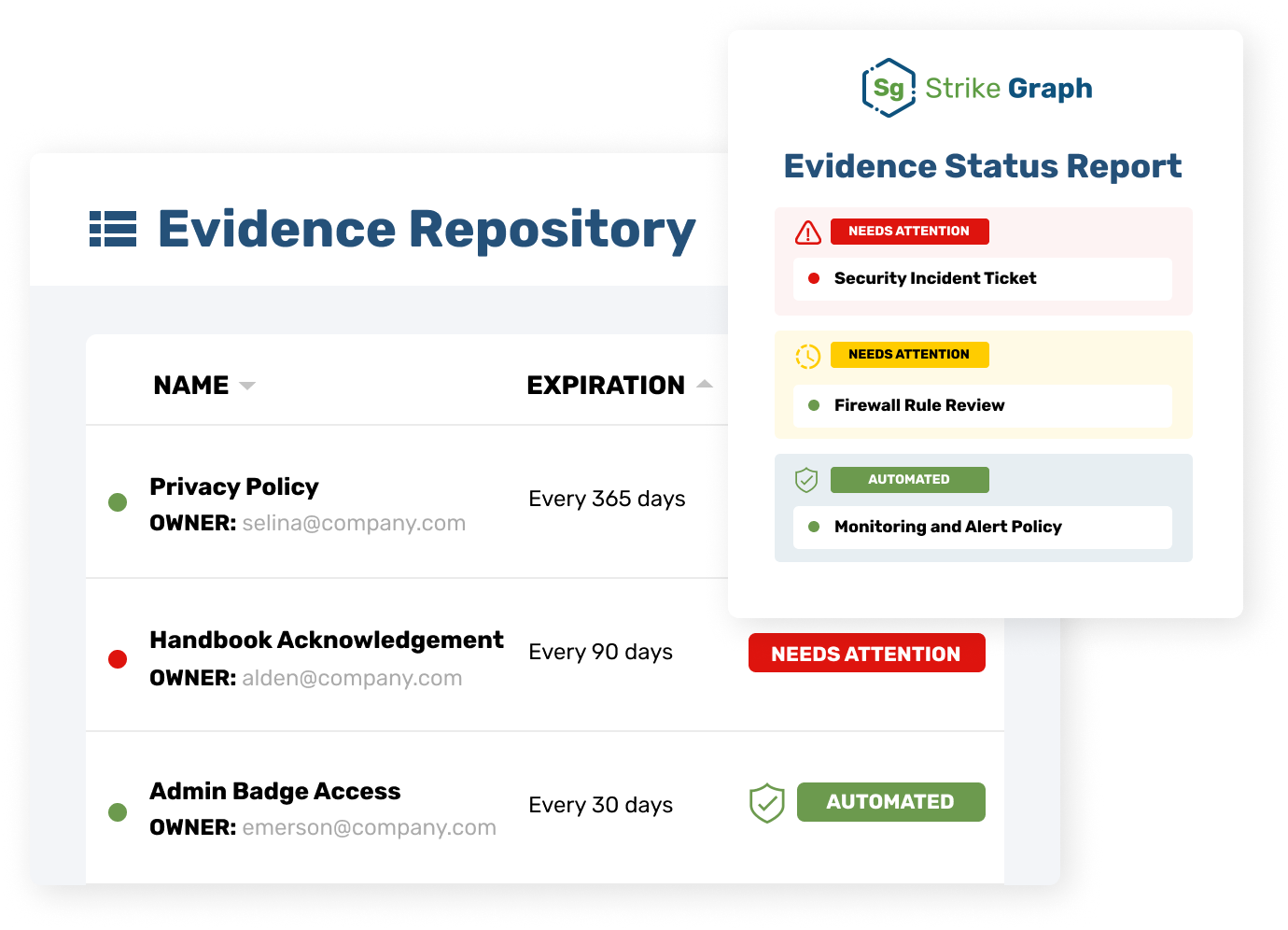Image resolution: width=1288 pixels, height=930 pixels.
Task: Toggle the red status indicator for Handbook Acknowledgement
Action: [118, 658]
